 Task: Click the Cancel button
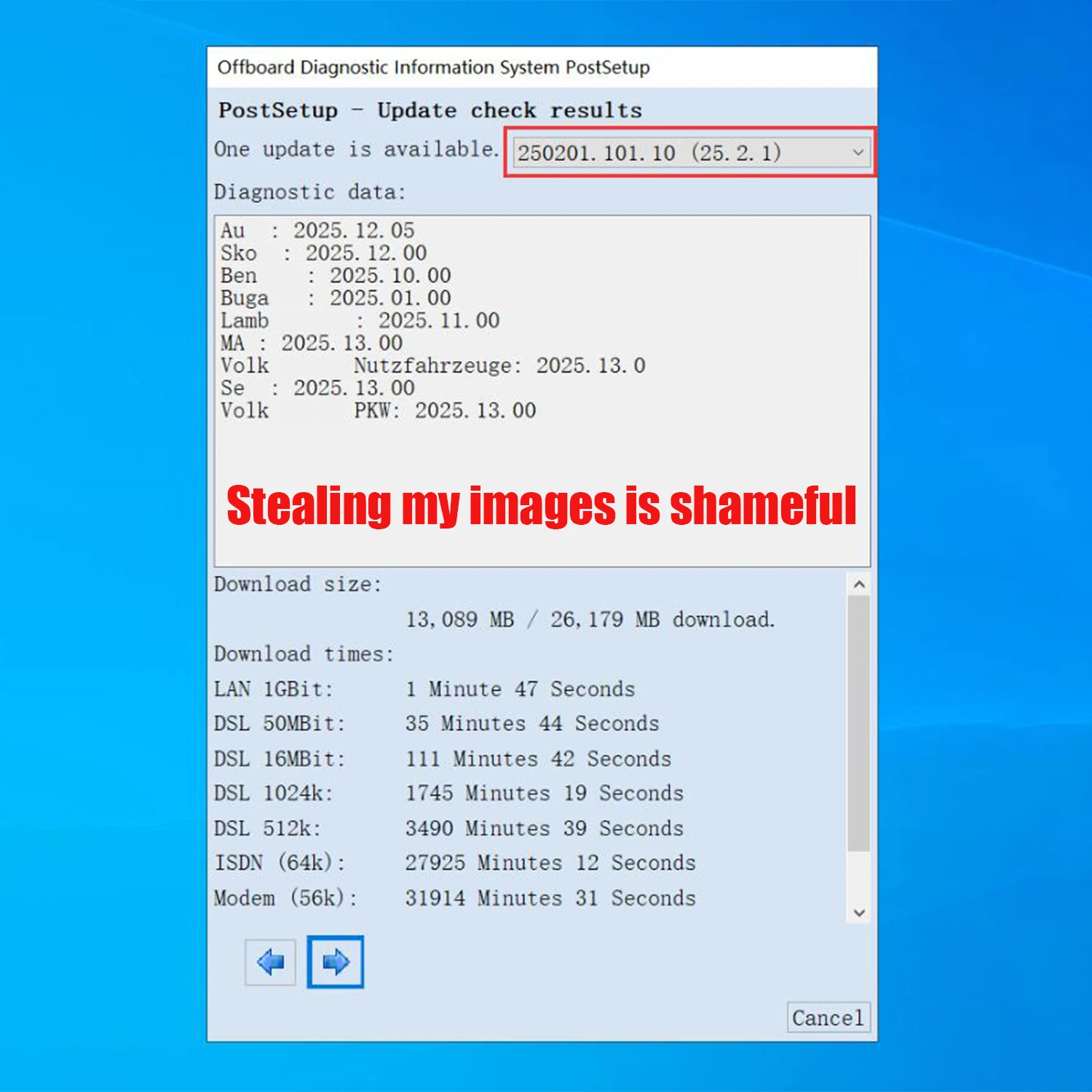coord(828,1017)
